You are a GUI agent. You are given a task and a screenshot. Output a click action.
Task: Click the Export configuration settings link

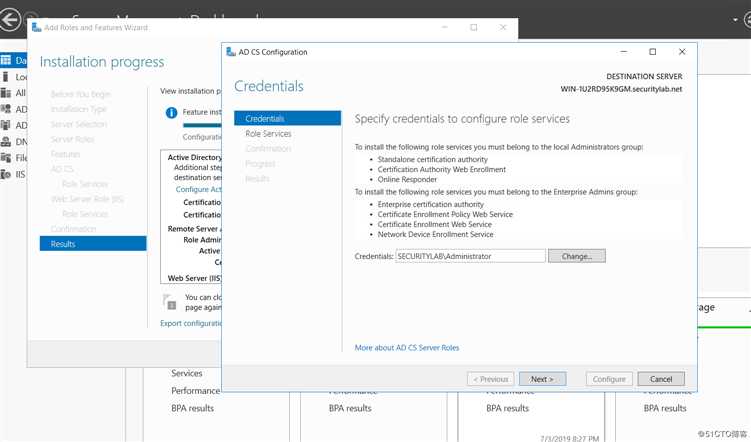(191, 323)
